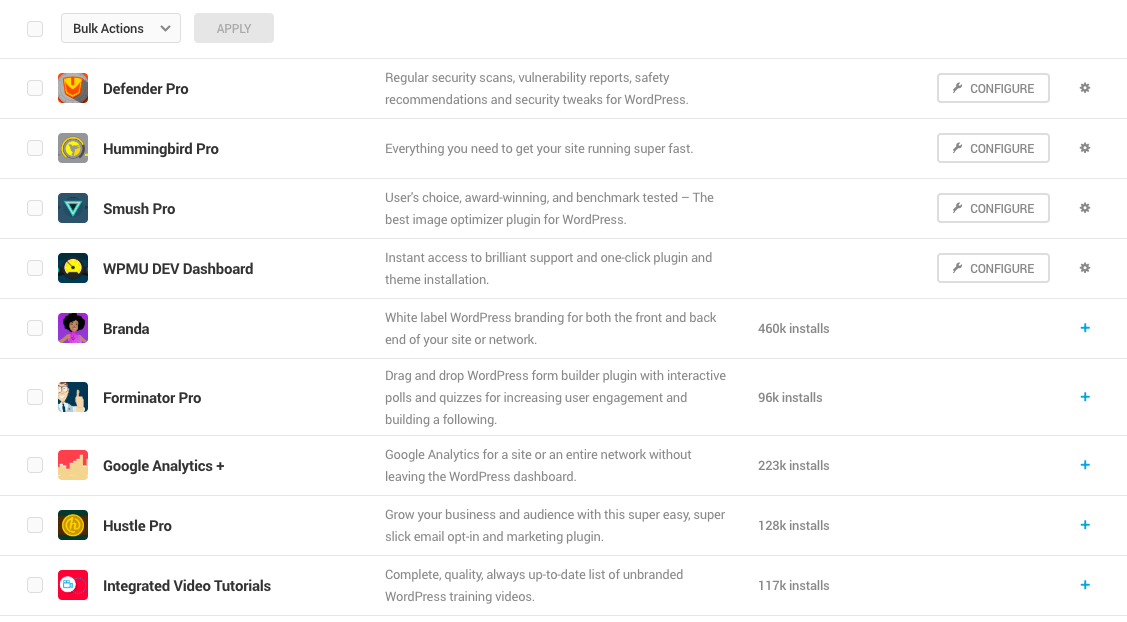Click the Hustle Pro plugin icon
This screenshot has height=622, width=1127.
tap(73, 525)
